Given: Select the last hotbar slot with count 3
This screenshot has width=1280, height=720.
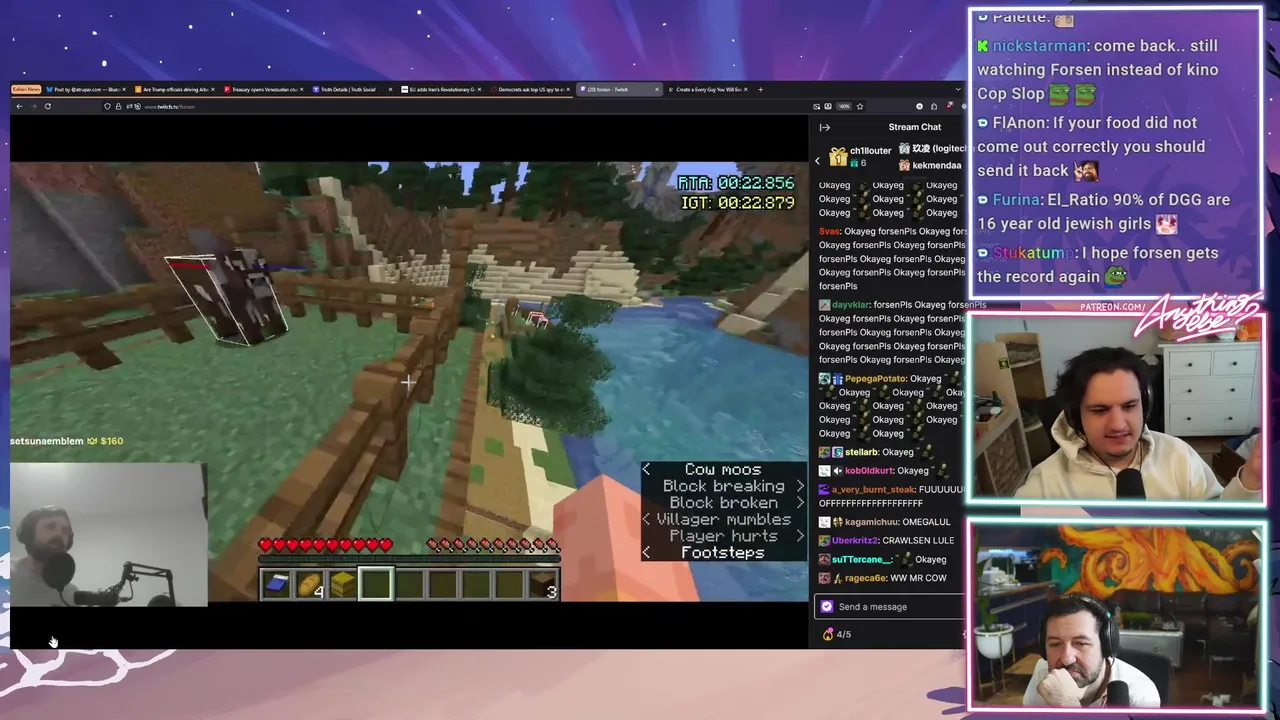Looking at the screenshot, I should [x=542, y=584].
